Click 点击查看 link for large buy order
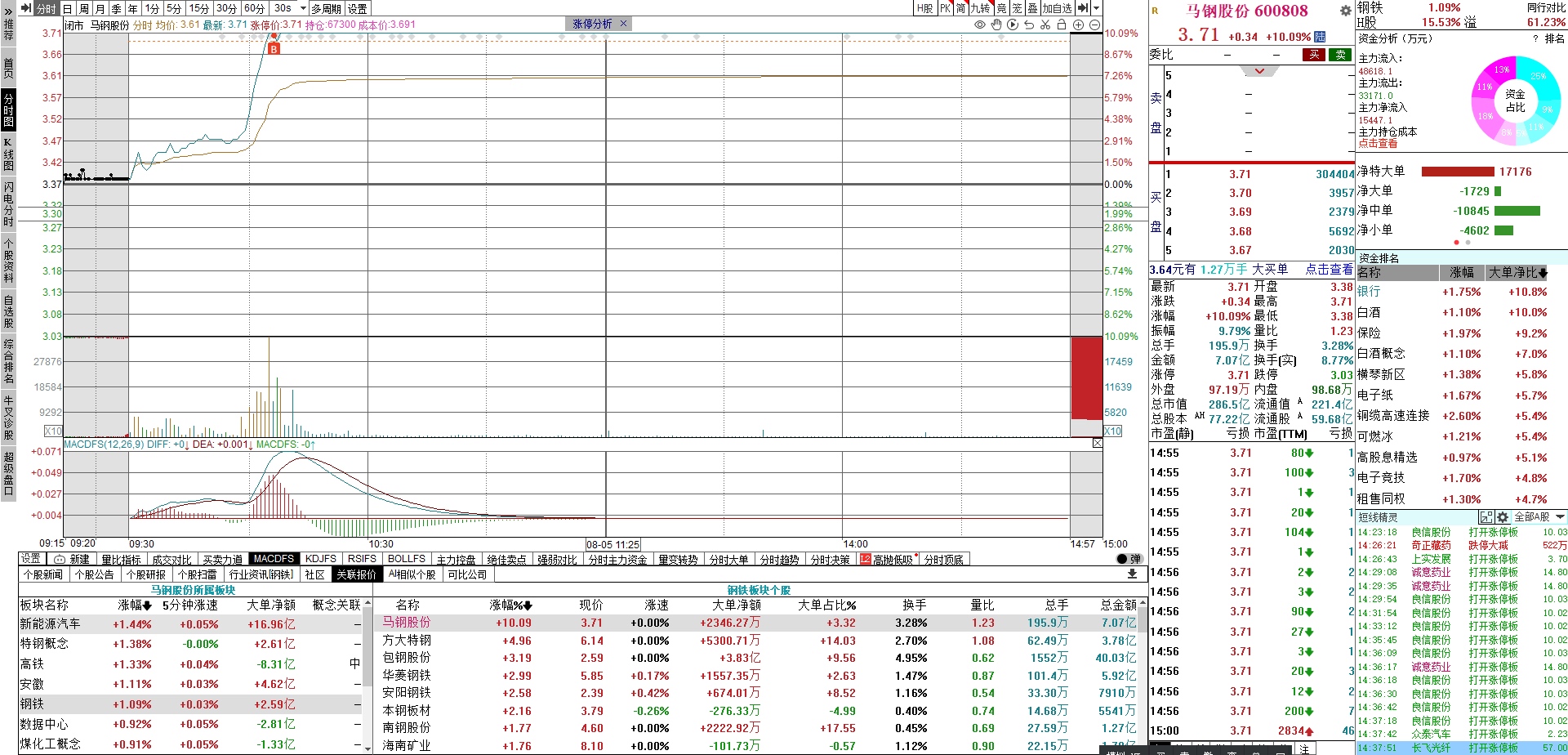Image resolution: width=1568 pixels, height=755 pixels. [x=1329, y=269]
